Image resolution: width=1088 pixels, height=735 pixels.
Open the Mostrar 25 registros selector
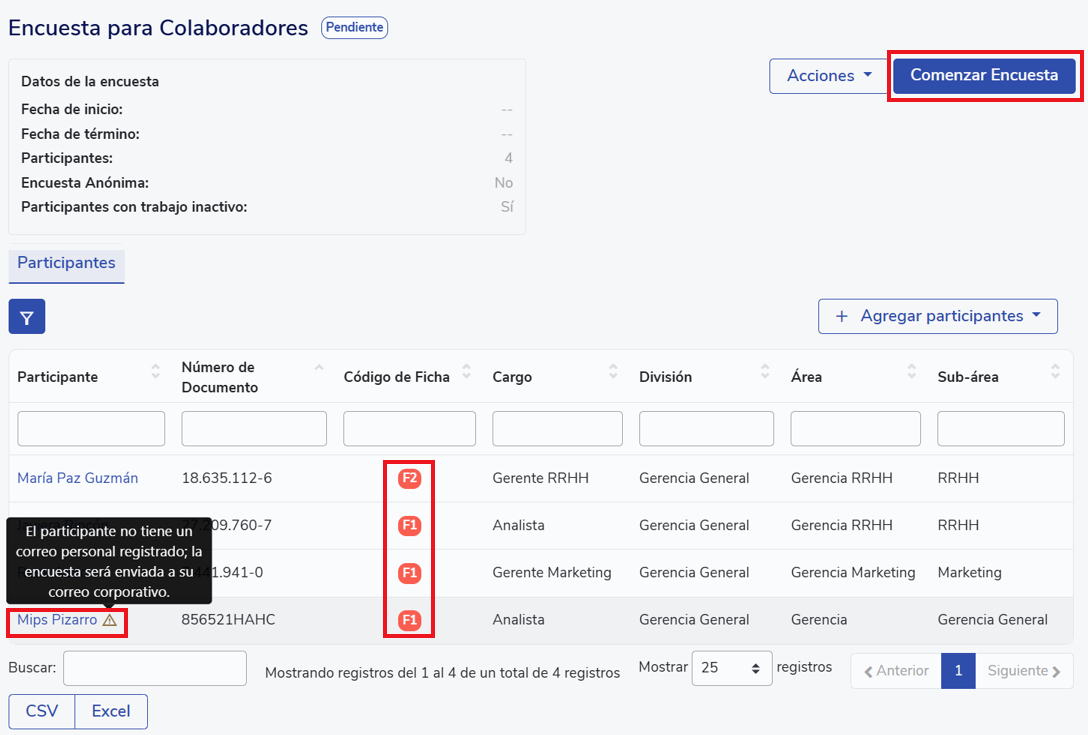click(x=732, y=668)
